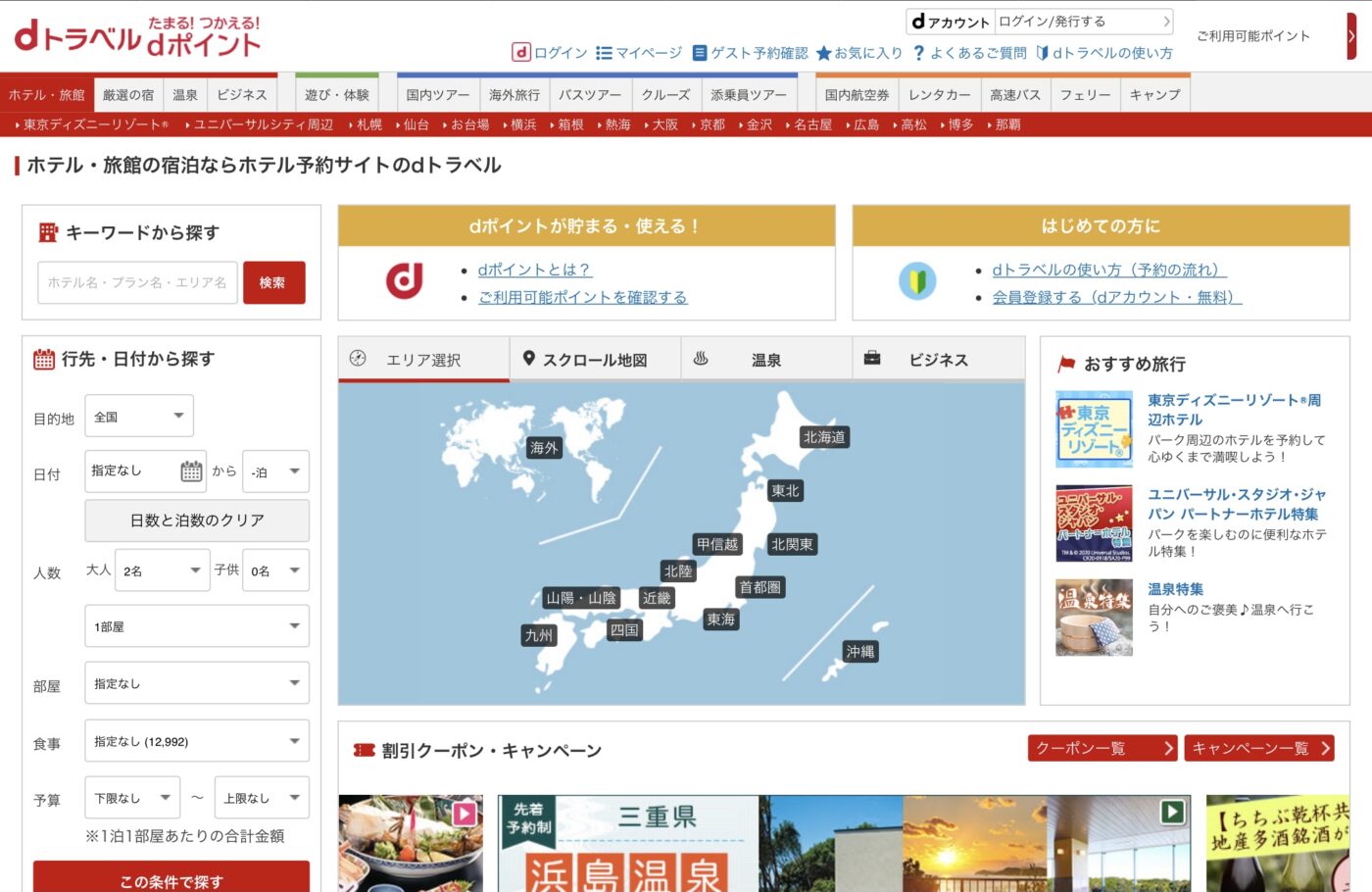
Task: Open dポイントとは？ link
Action: coord(534,270)
